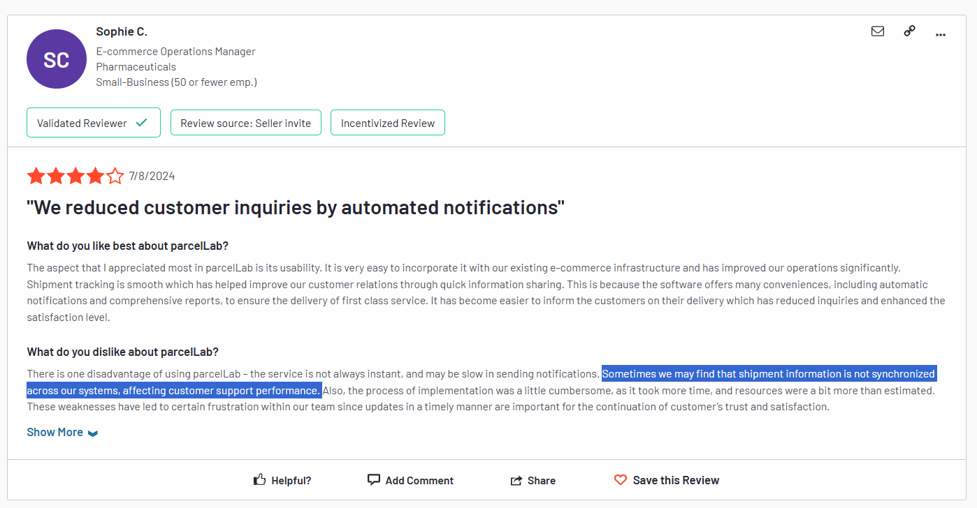Click the speech bubble comment icon

click(373, 479)
